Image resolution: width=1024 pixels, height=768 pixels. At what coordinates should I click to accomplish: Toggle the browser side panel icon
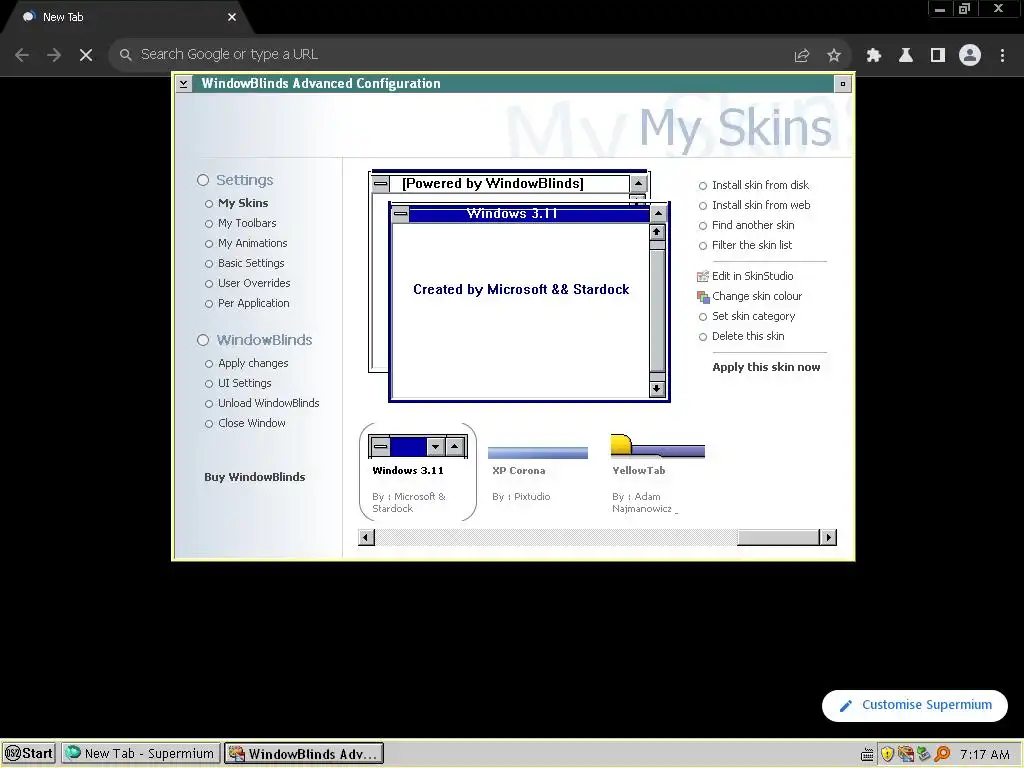click(x=937, y=56)
